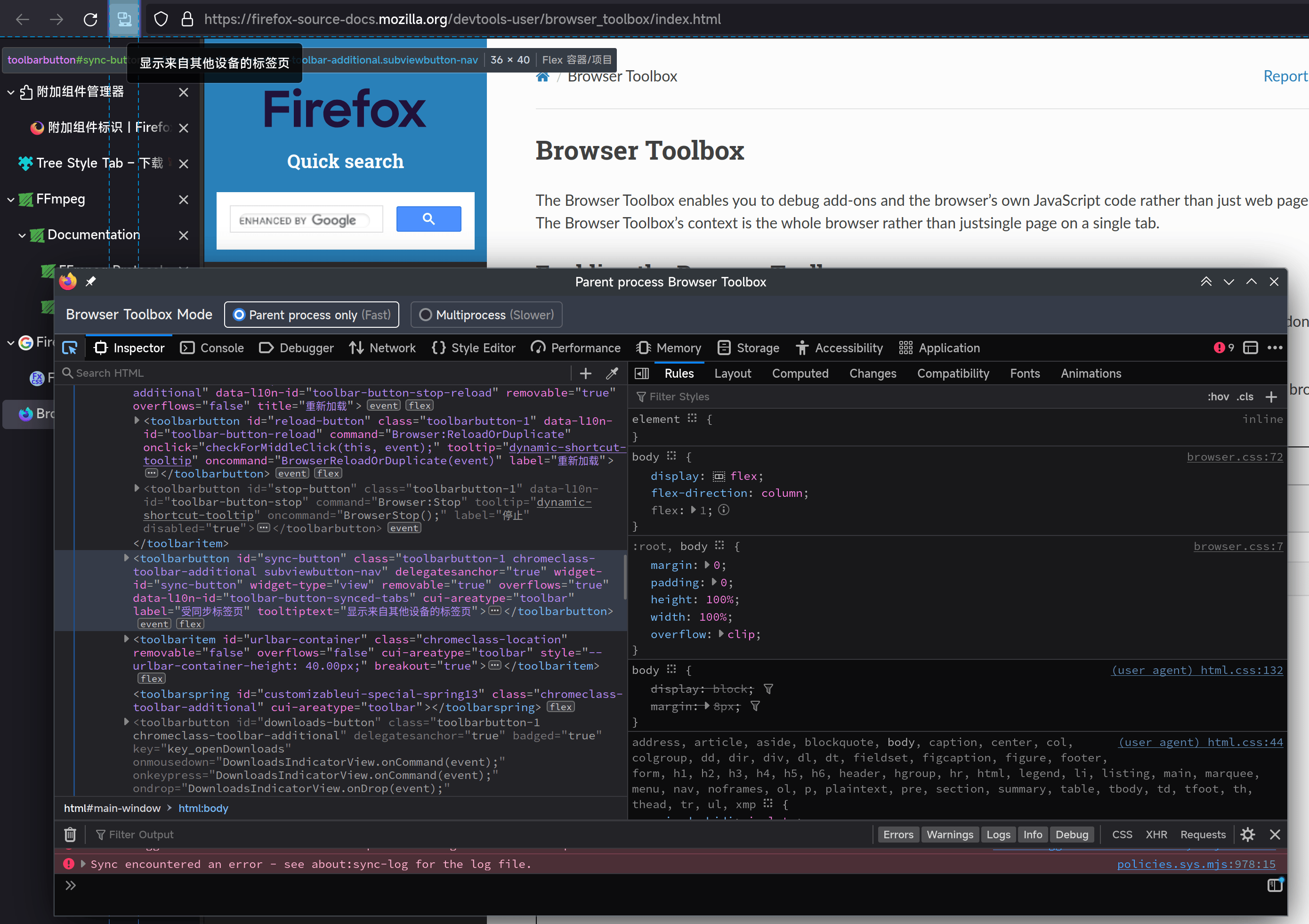Open the Style Editor tab

coord(474,348)
